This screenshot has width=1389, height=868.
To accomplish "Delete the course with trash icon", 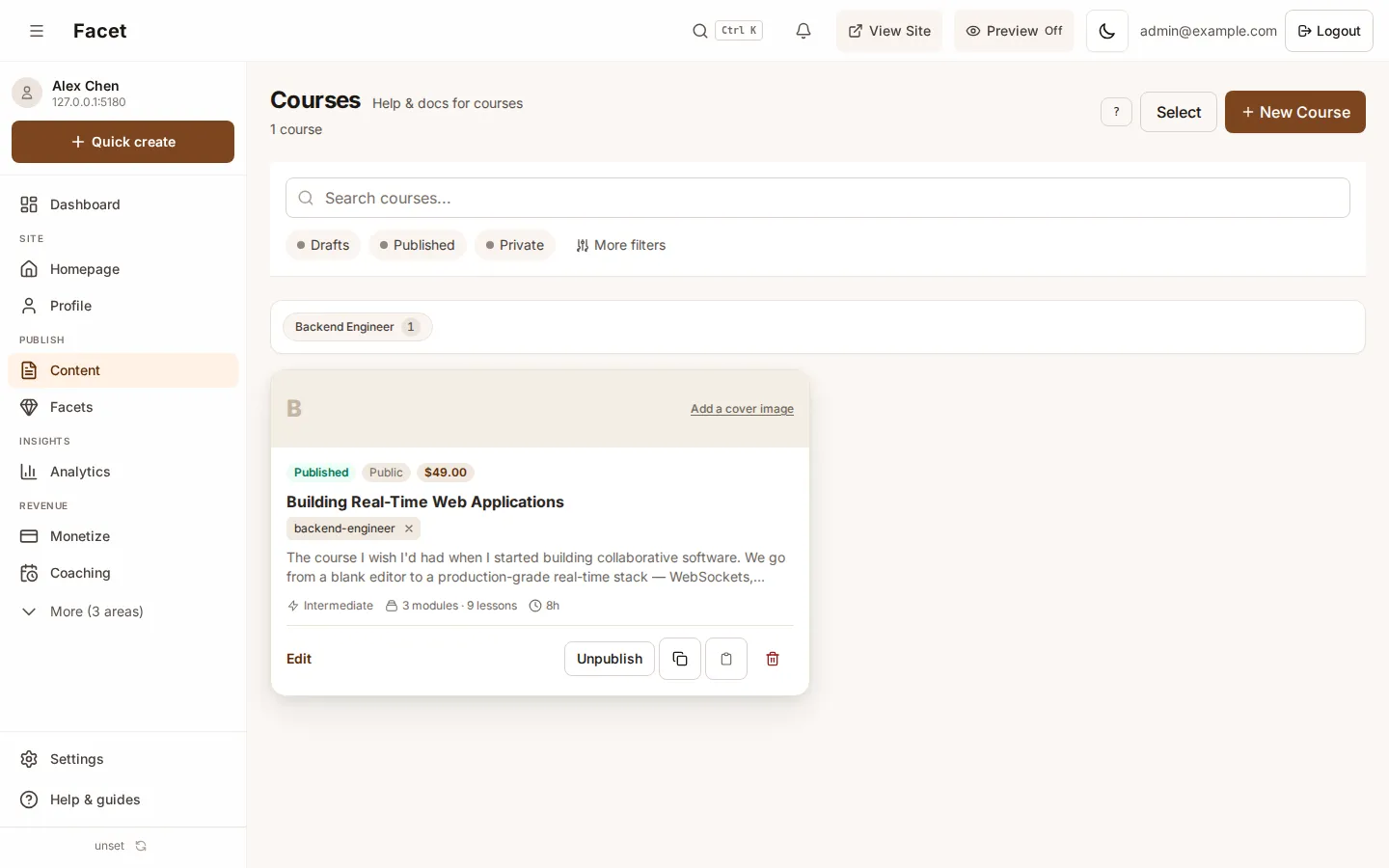I will (x=773, y=659).
